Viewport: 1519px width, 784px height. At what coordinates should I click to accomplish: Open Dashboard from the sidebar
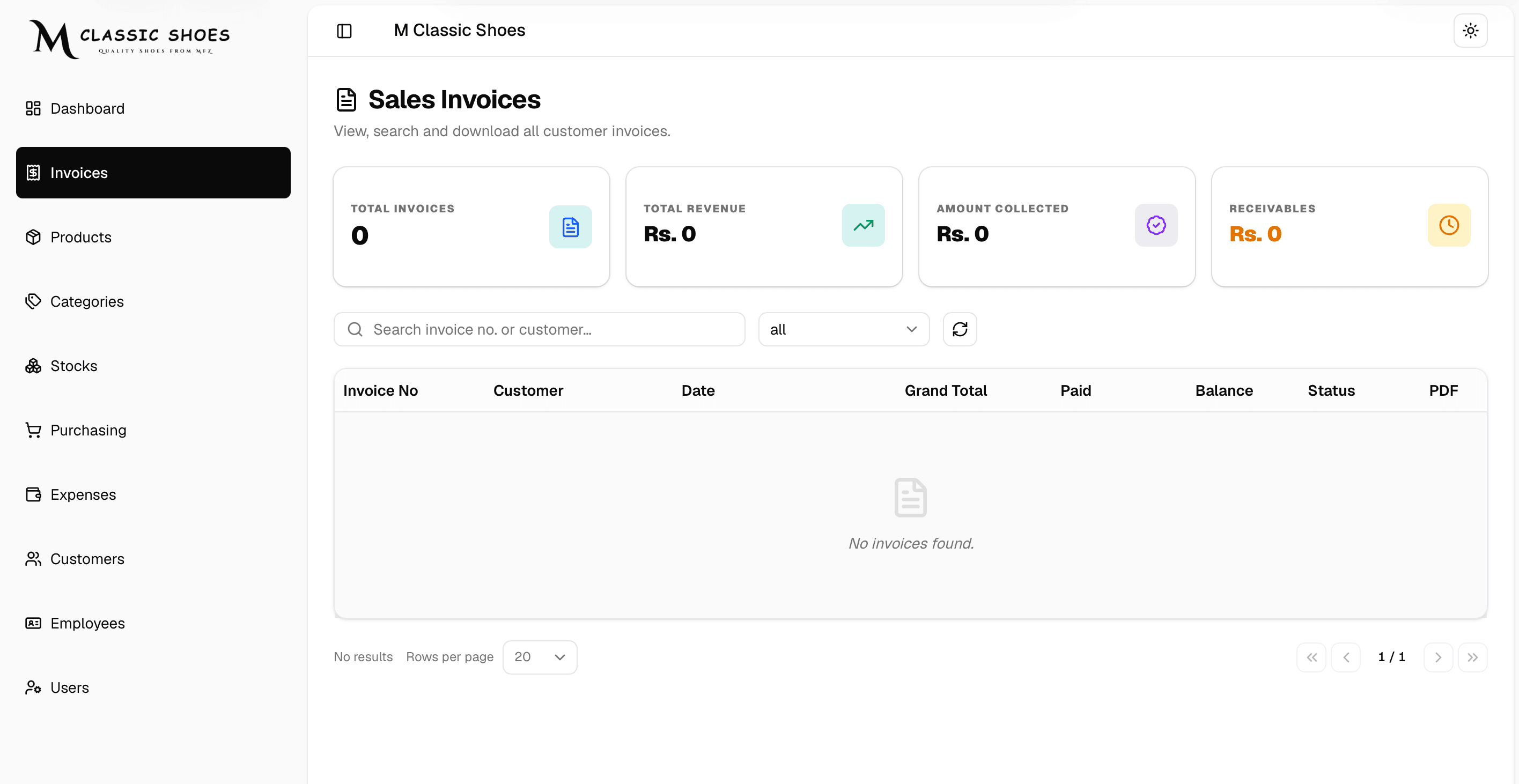click(153, 108)
